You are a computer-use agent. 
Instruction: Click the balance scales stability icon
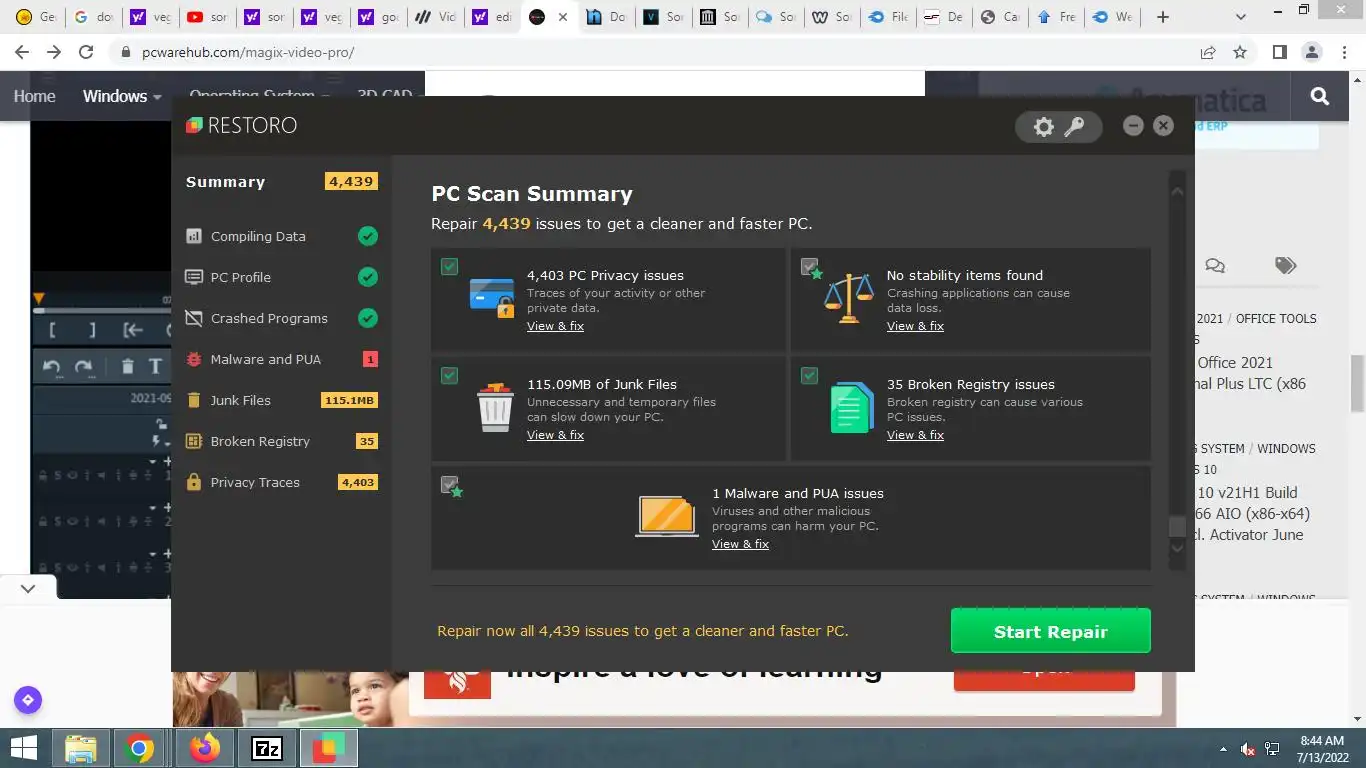(x=849, y=298)
